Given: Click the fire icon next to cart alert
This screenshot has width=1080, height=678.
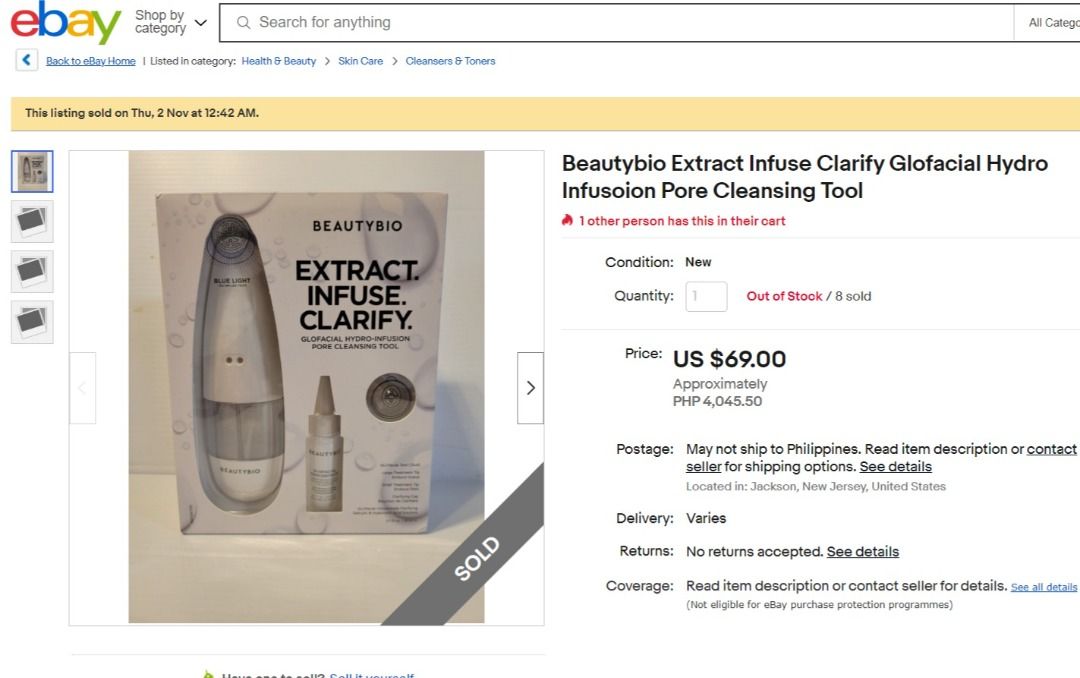Looking at the screenshot, I should (566, 220).
